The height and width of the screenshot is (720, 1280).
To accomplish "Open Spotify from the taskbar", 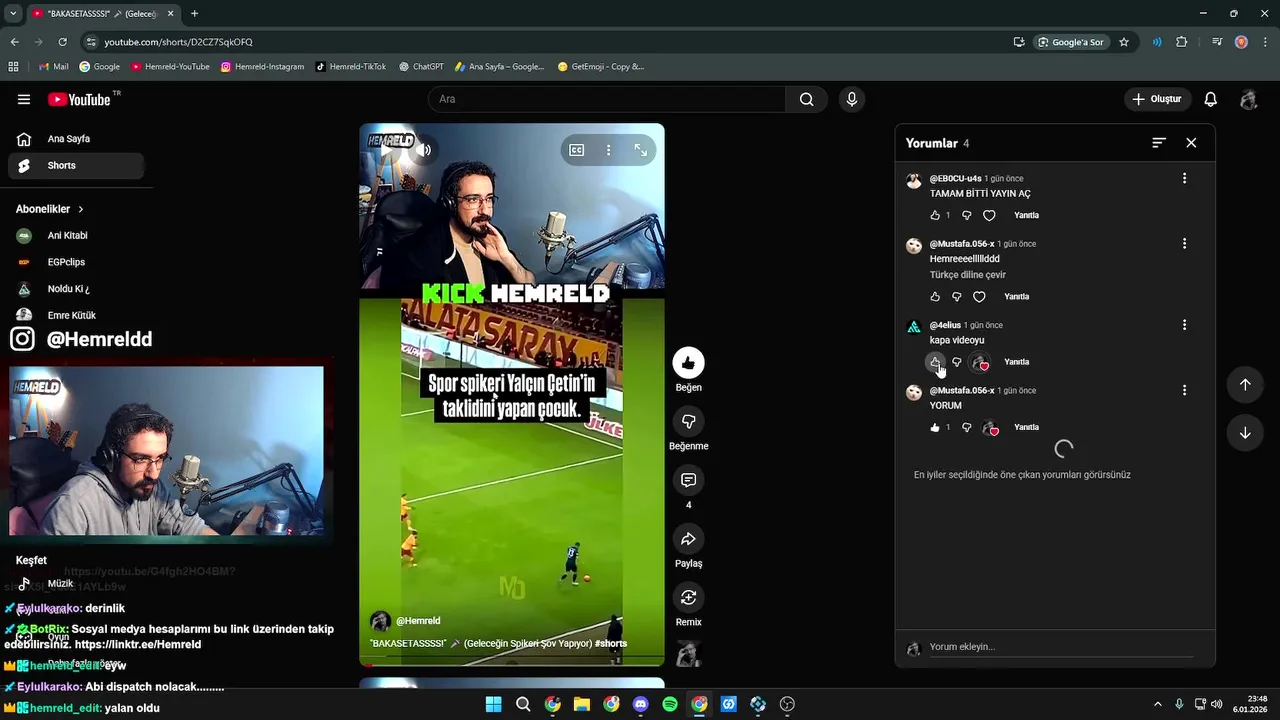I will click(670, 704).
